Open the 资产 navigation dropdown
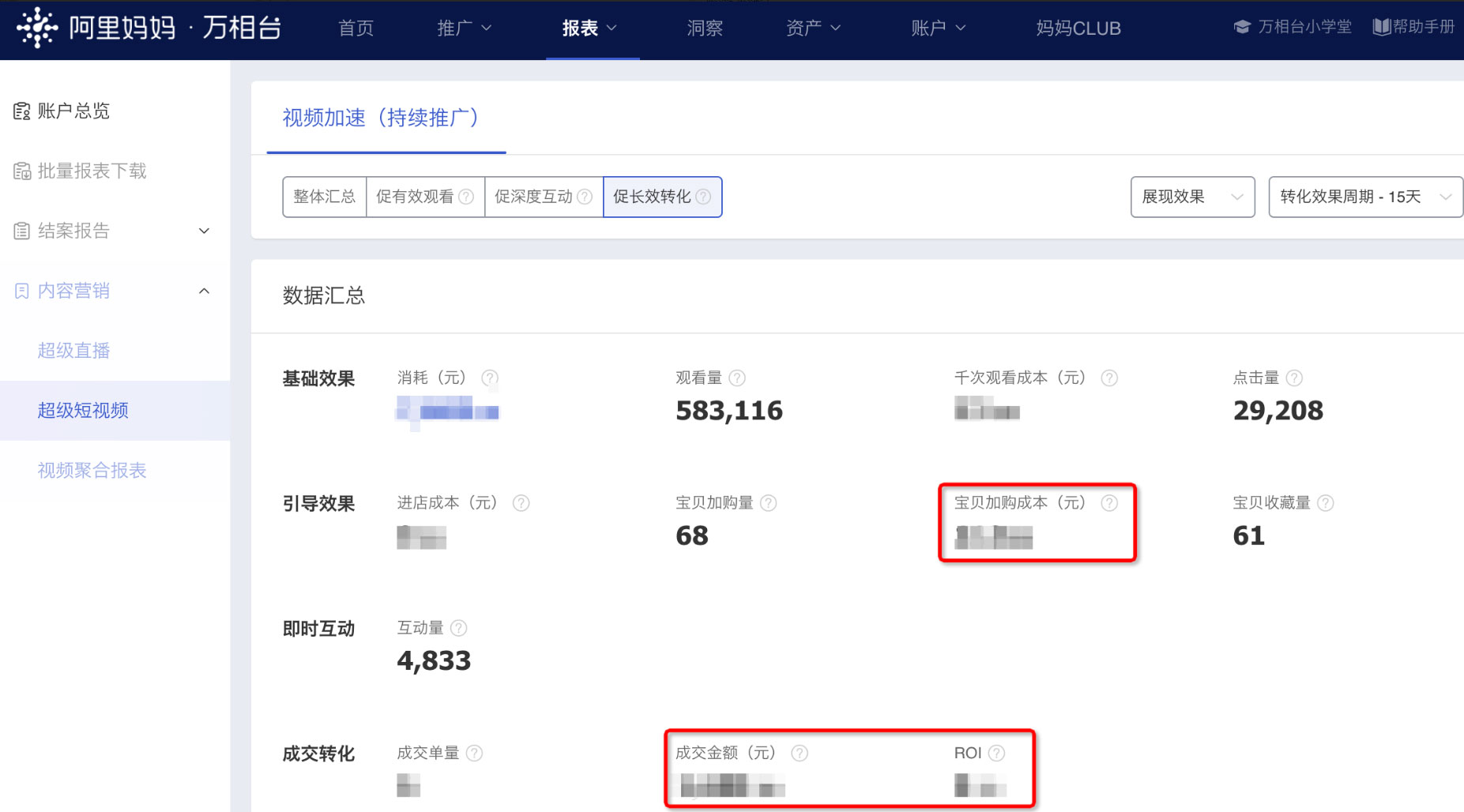 click(813, 28)
